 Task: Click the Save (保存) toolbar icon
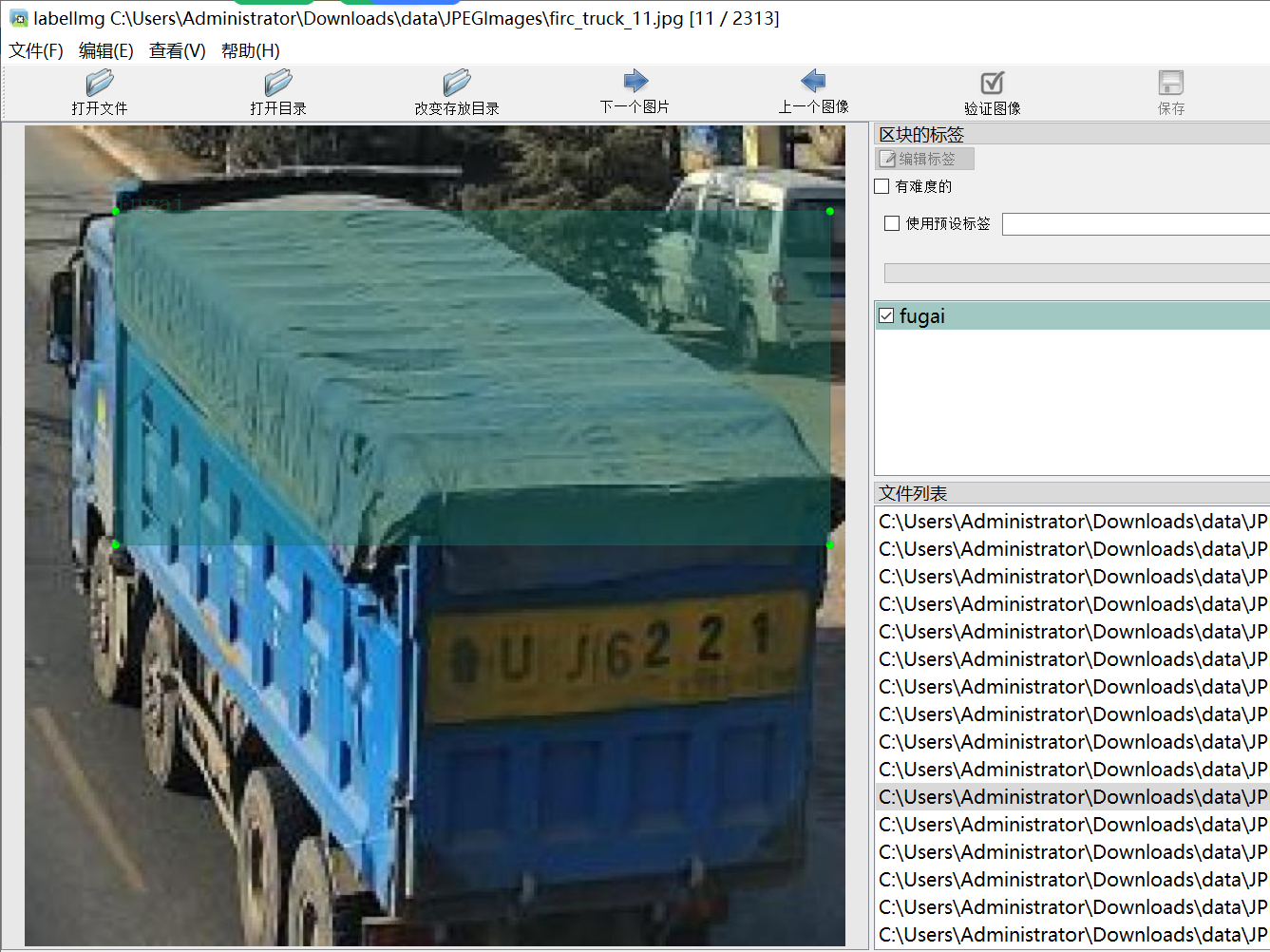tap(1171, 83)
